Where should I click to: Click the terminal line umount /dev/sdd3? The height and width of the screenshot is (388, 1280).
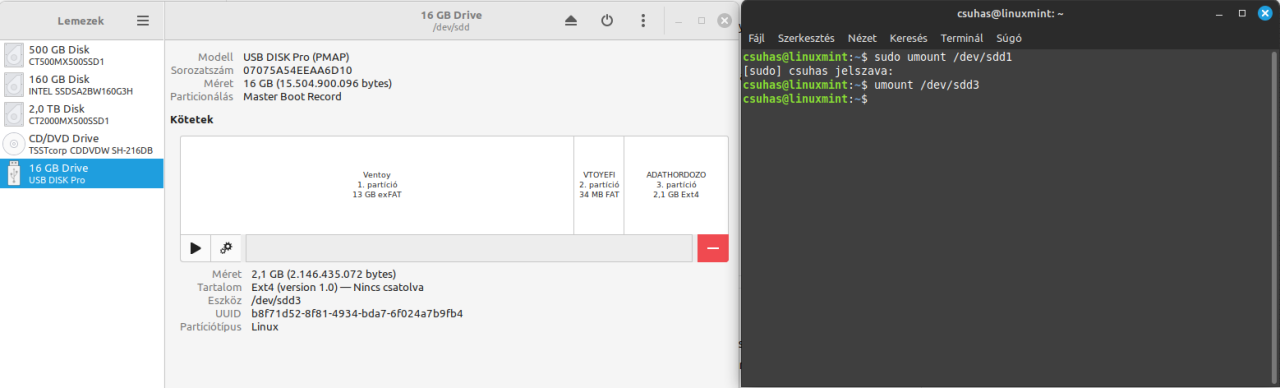(x=861, y=85)
